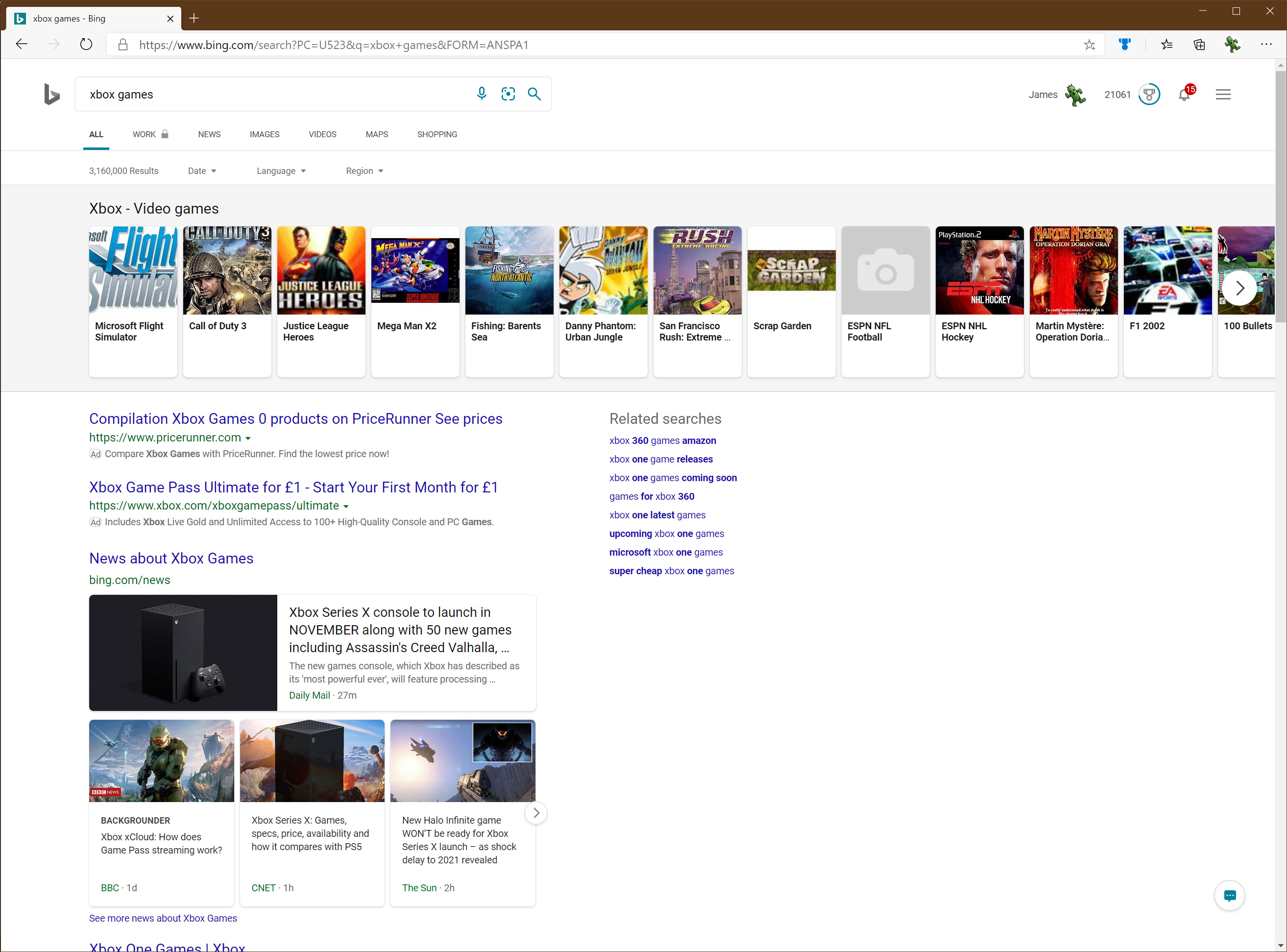The width and height of the screenshot is (1287, 952).
Task: Open the hamburger settings menu
Action: point(1222,95)
